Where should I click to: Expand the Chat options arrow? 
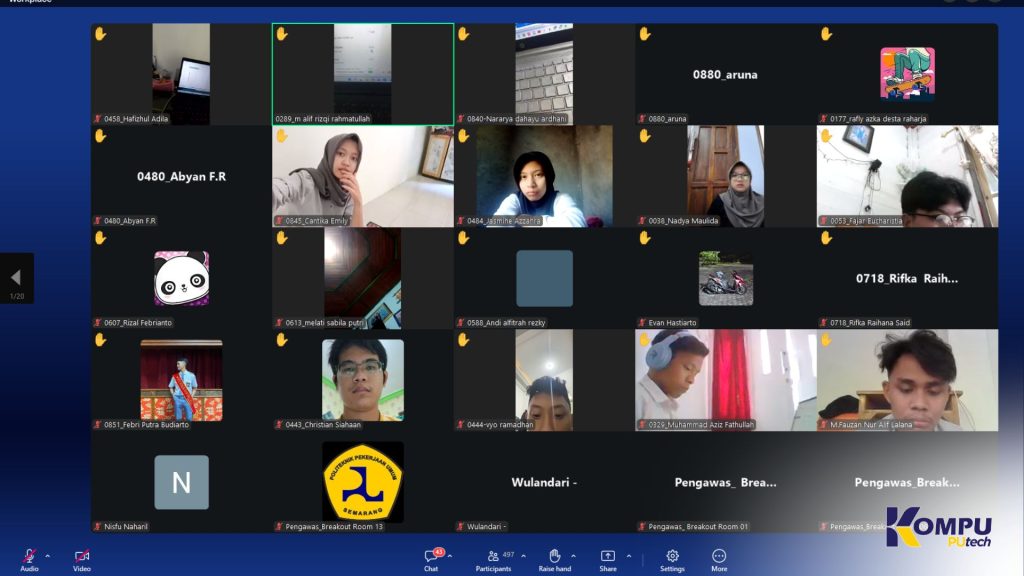coord(450,556)
